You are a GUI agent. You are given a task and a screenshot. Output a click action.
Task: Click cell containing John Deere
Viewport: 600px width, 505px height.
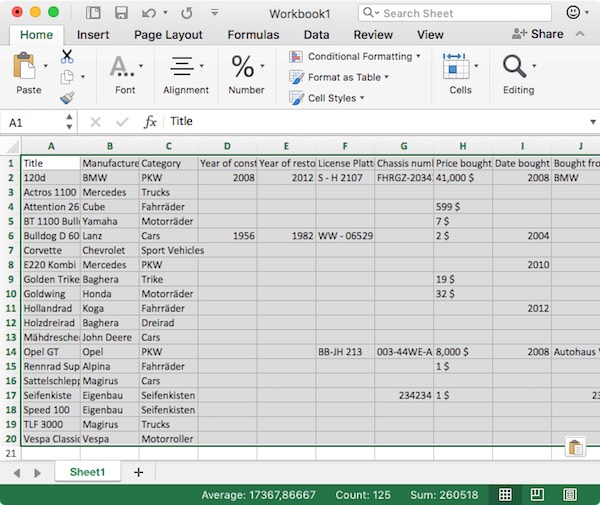point(110,337)
